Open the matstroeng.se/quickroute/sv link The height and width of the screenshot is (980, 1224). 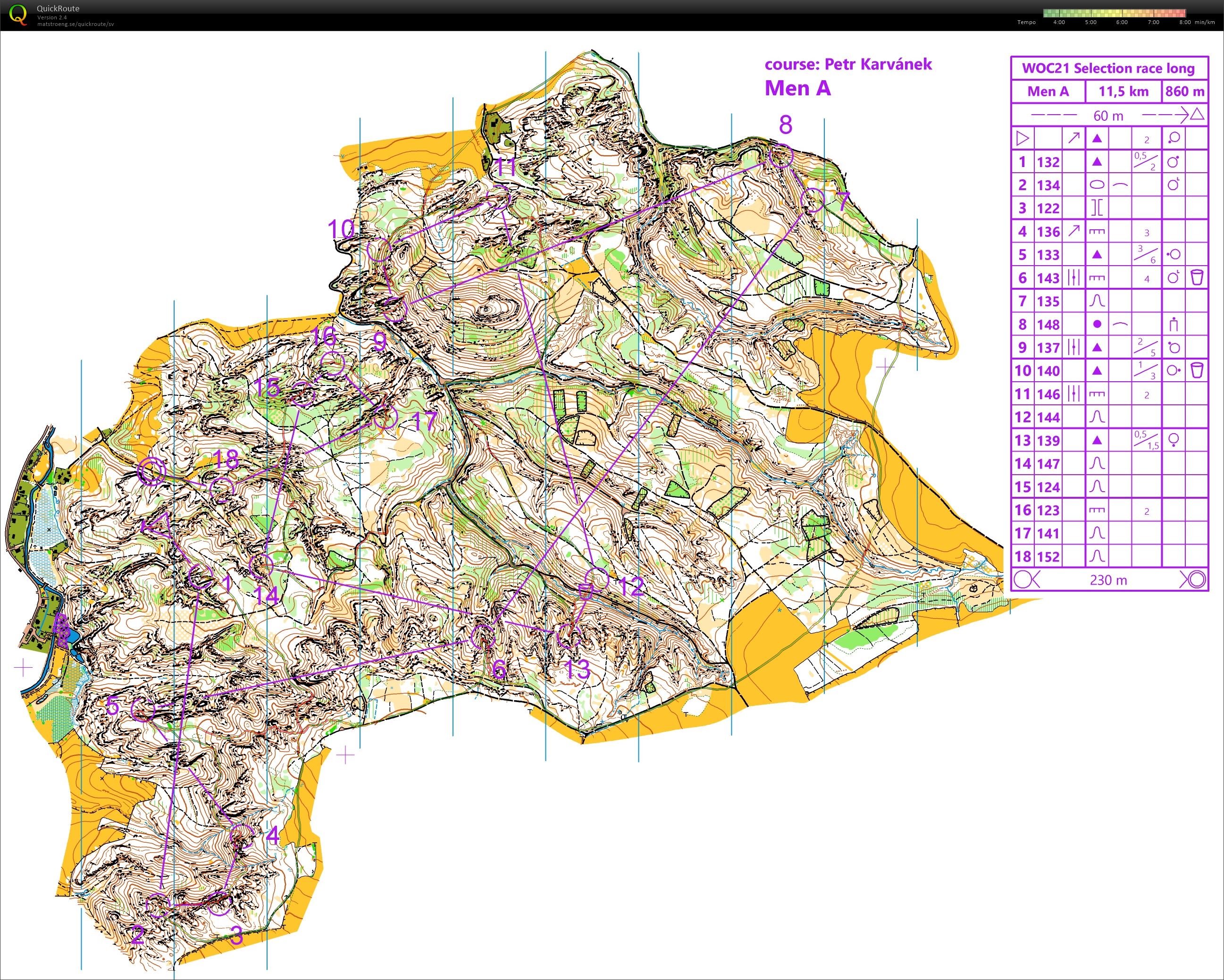click(x=75, y=24)
